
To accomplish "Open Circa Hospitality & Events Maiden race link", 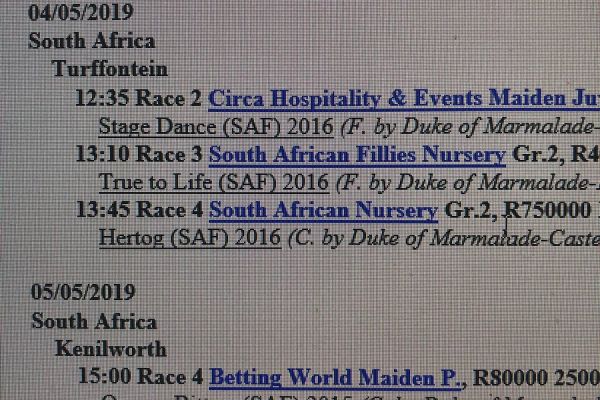I will (404, 99).
